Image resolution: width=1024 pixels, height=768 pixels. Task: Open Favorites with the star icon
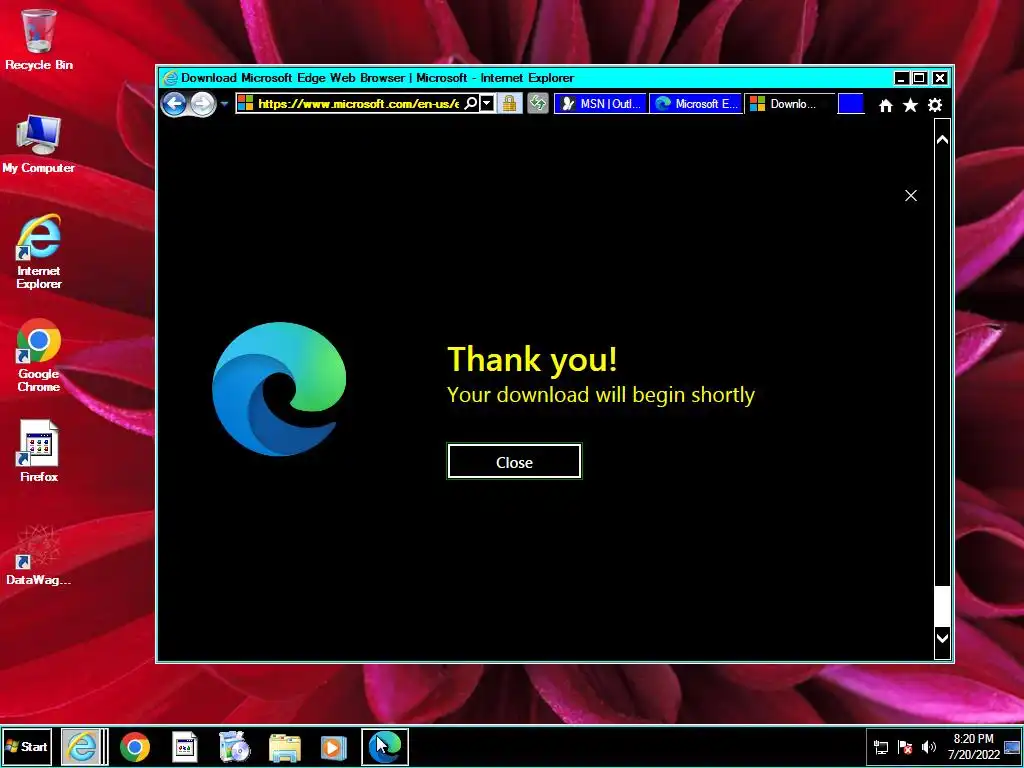coord(910,105)
